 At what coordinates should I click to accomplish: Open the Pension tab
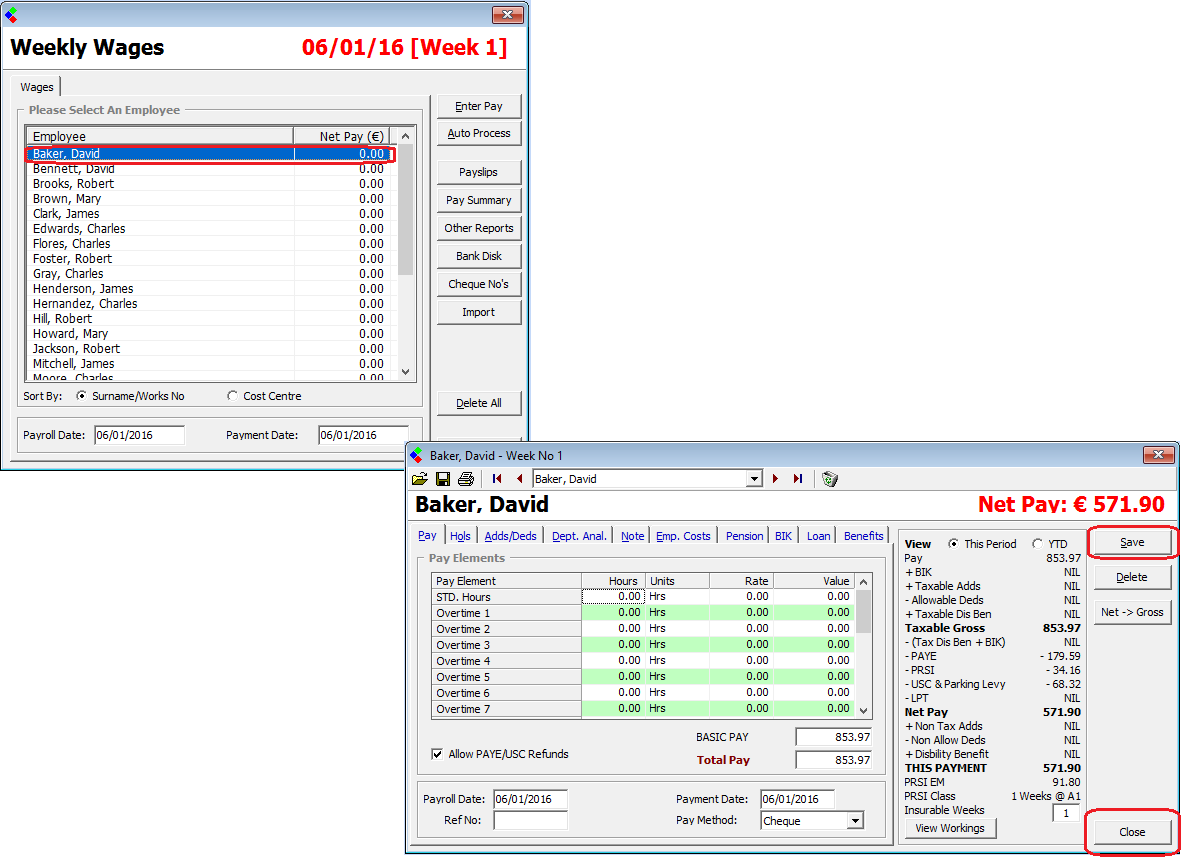click(x=744, y=536)
